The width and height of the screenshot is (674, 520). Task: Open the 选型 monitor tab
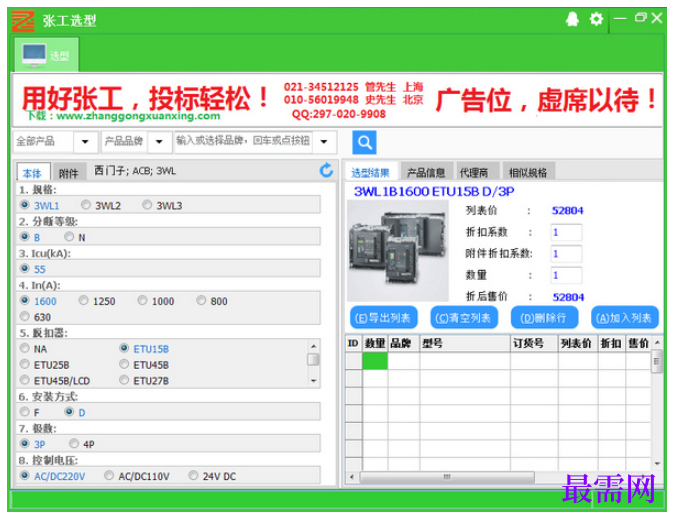coord(46,55)
